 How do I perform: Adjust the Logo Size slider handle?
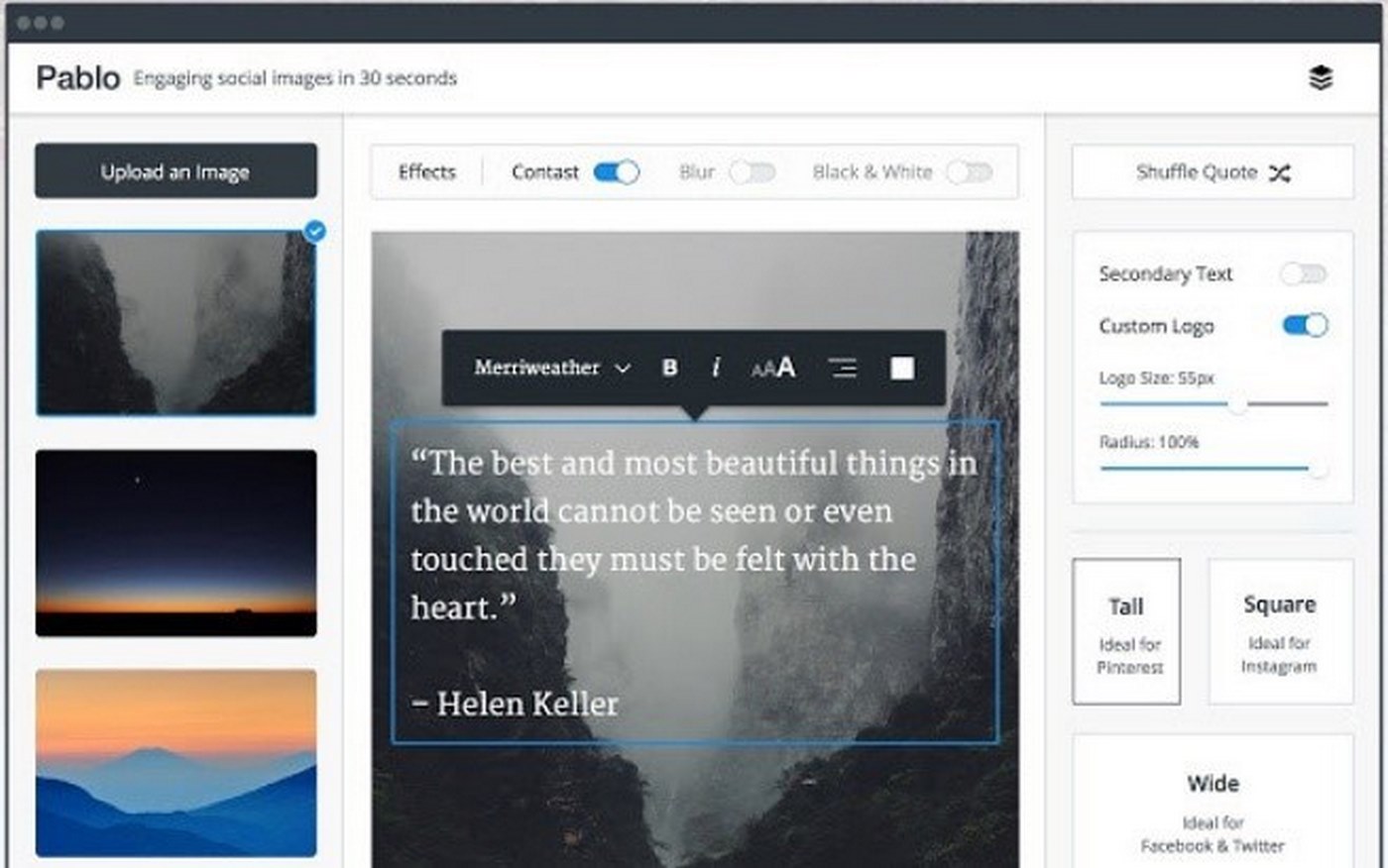click(1238, 404)
